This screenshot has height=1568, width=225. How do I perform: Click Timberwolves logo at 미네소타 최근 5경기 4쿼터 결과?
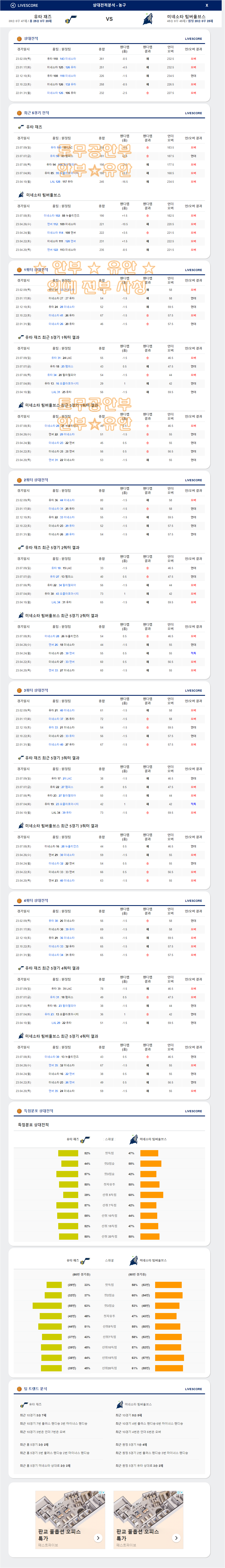click(21, 1036)
